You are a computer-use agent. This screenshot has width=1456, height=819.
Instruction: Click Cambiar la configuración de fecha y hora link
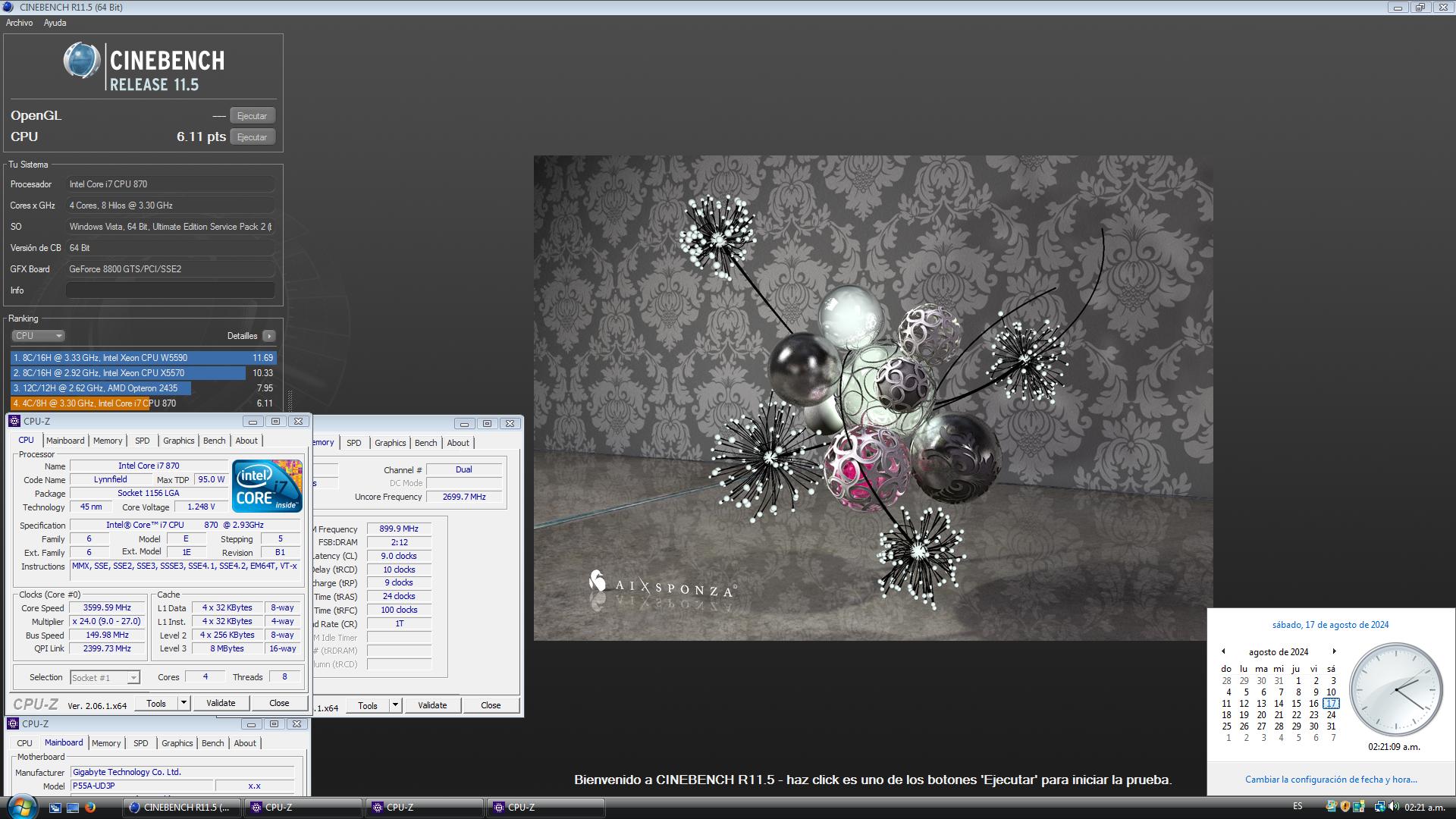tap(1331, 780)
